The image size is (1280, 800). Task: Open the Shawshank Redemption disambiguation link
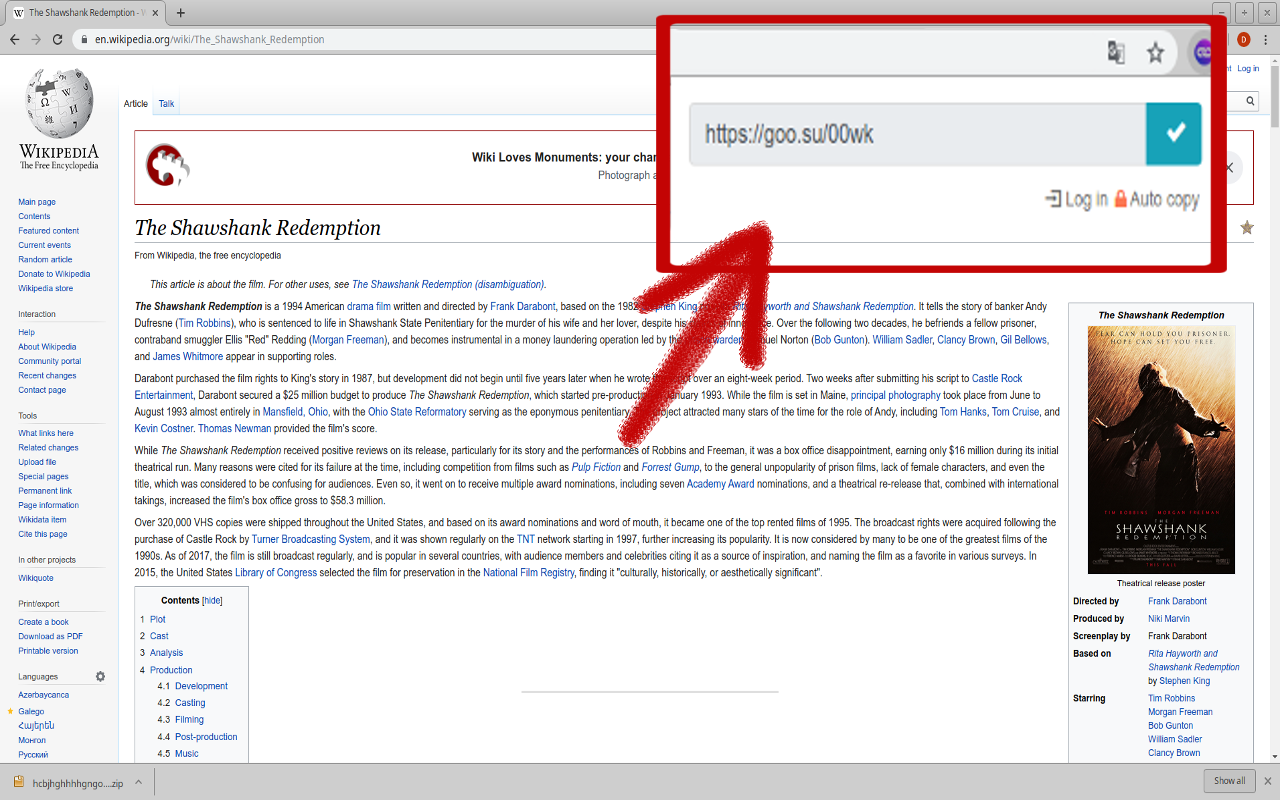[448, 285]
